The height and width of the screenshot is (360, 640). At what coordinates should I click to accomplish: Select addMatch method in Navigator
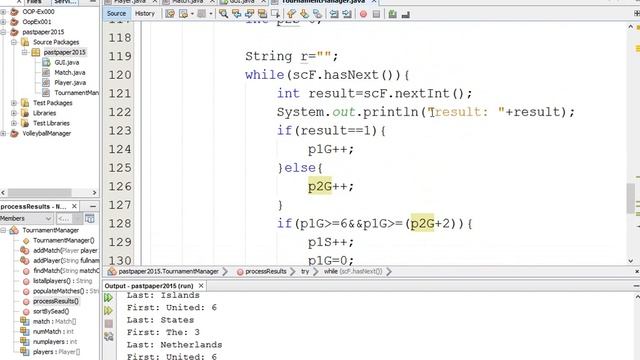click(65, 251)
